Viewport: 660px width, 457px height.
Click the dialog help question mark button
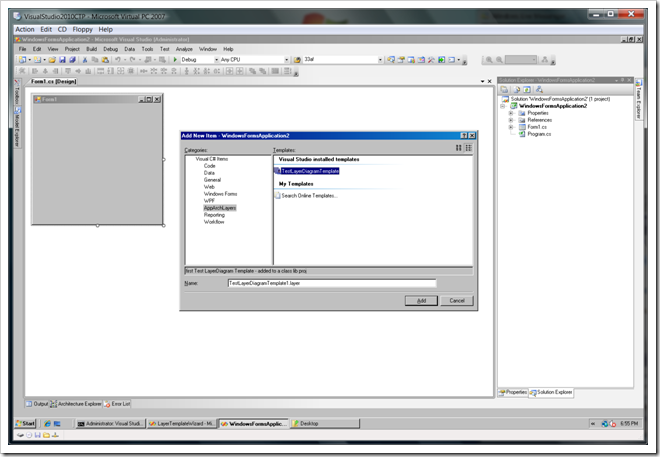pyautogui.click(x=463, y=135)
